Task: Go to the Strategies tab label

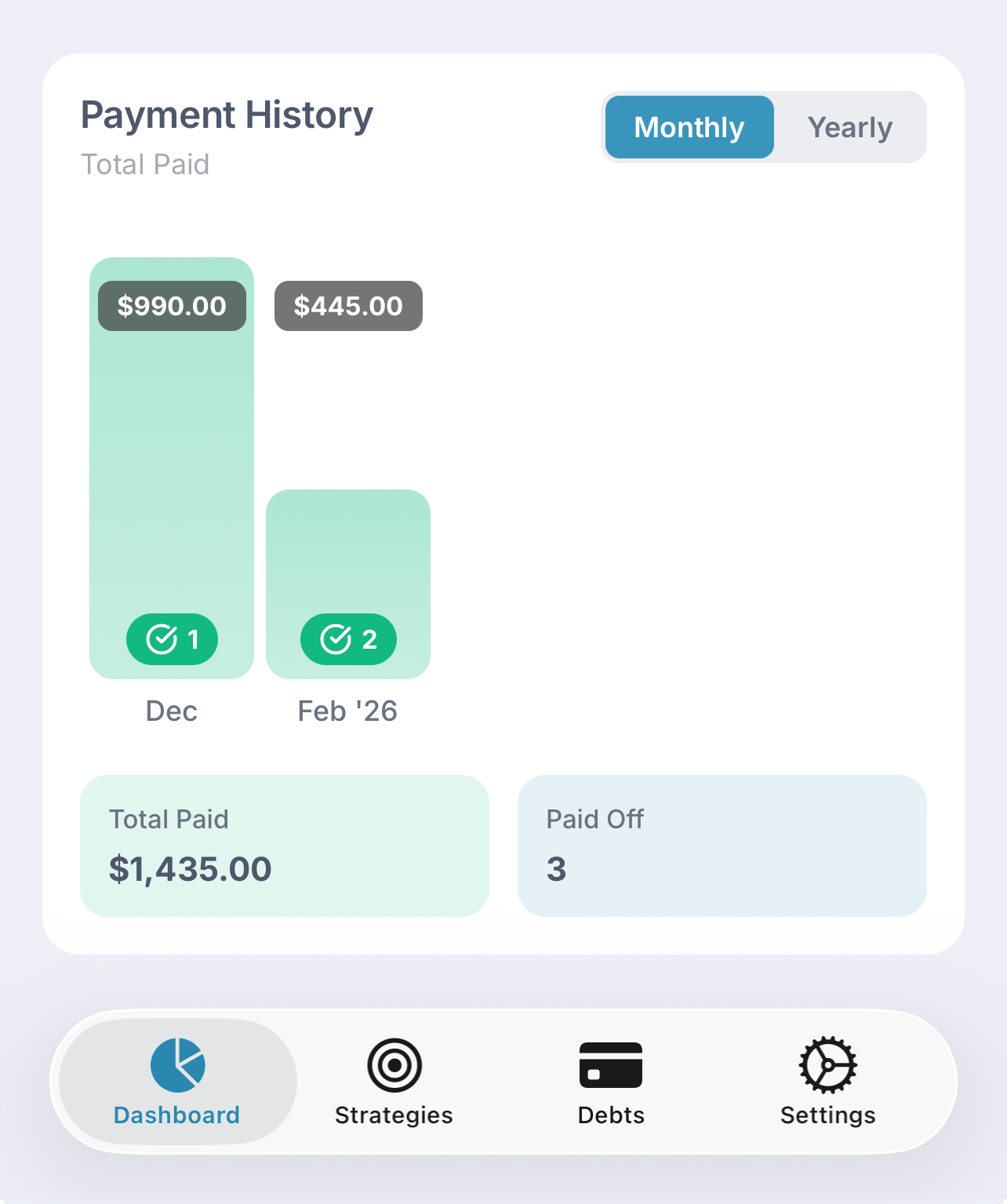Action: (394, 1115)
